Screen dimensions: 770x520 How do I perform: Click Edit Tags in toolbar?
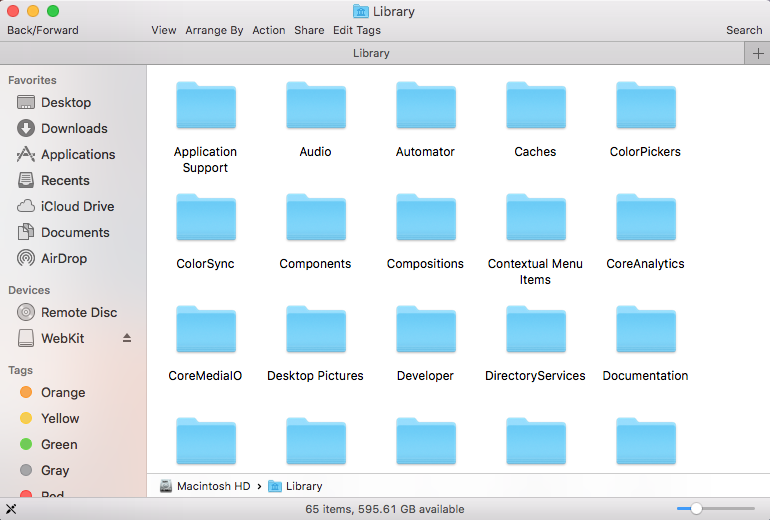click(357, 30)
